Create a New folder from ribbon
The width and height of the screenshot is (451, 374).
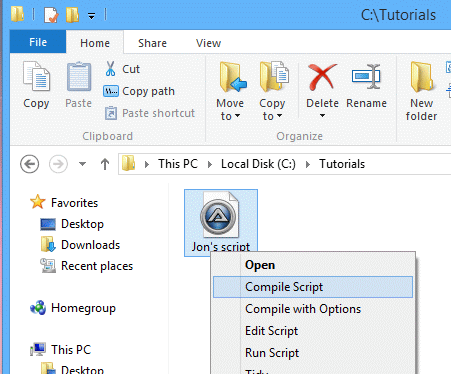point(421,91)
